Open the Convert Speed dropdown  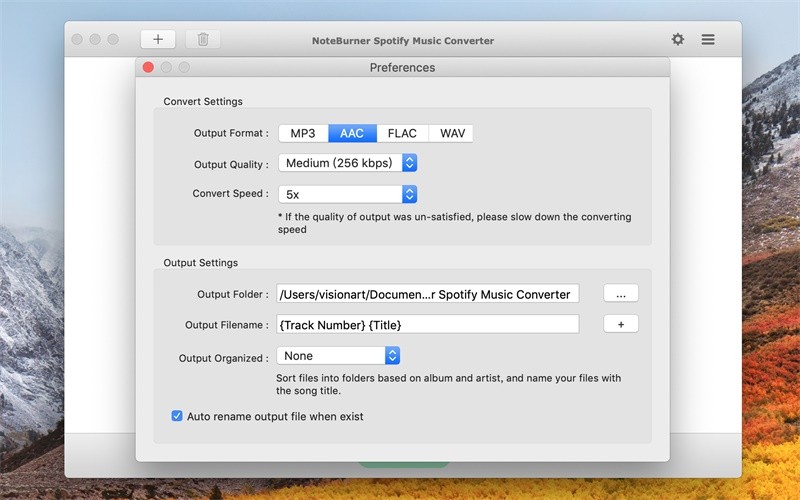[x=347, y=194]
